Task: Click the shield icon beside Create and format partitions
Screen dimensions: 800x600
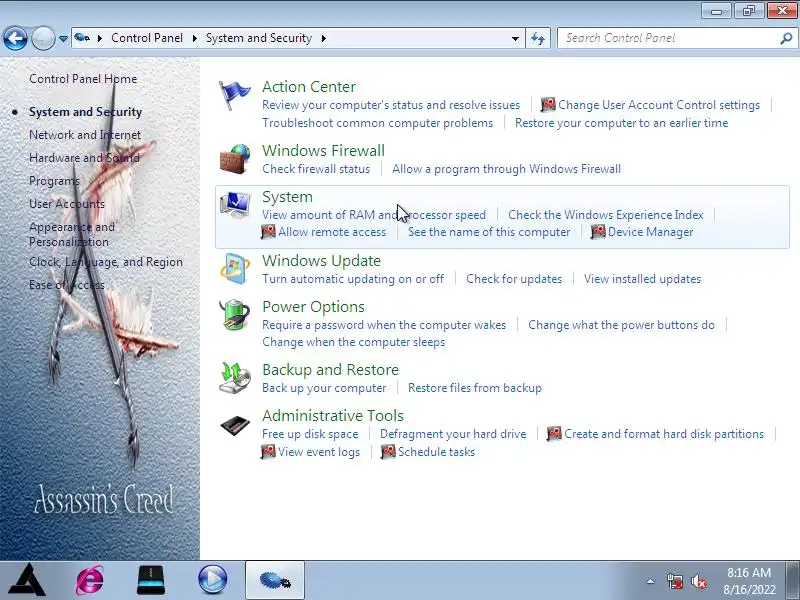Action: click(554, 434)
